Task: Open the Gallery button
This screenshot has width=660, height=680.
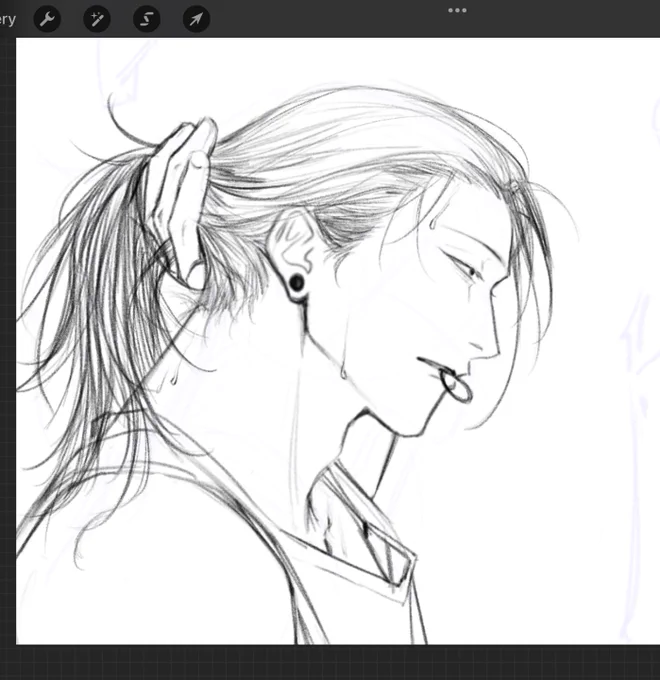Action: click(7, 20)
